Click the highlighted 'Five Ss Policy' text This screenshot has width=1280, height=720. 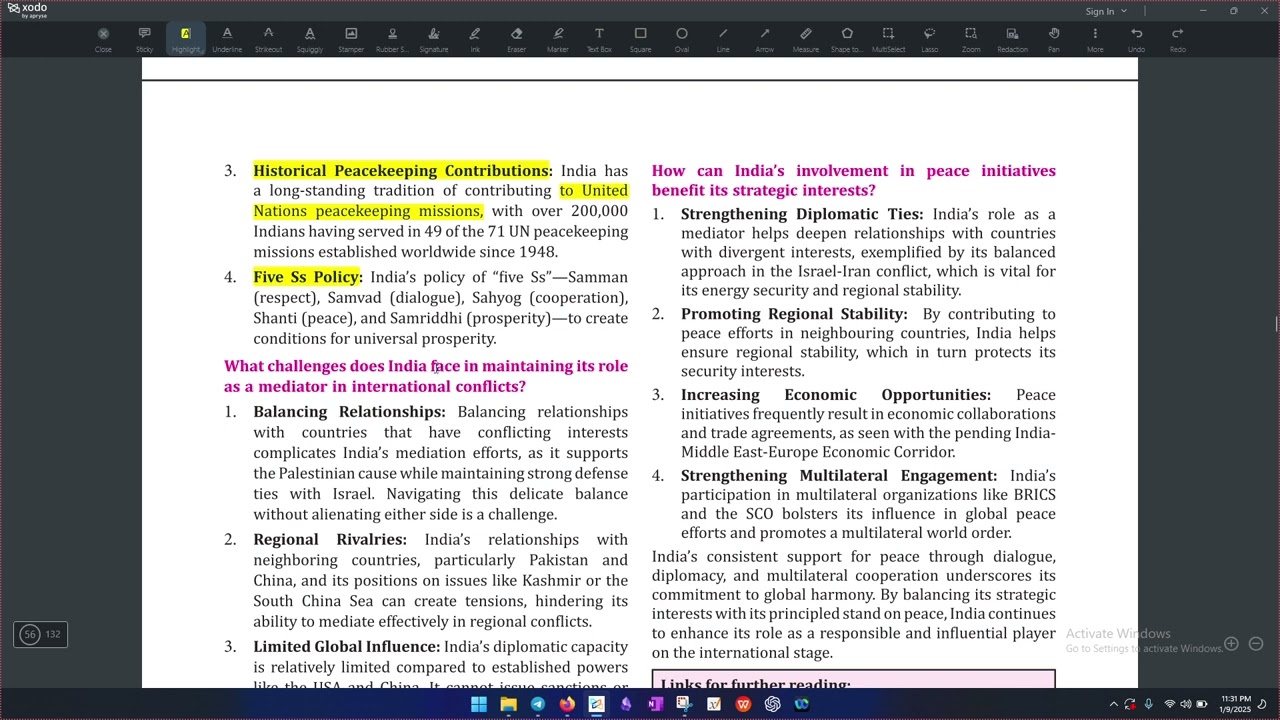[x=307, y=277]
